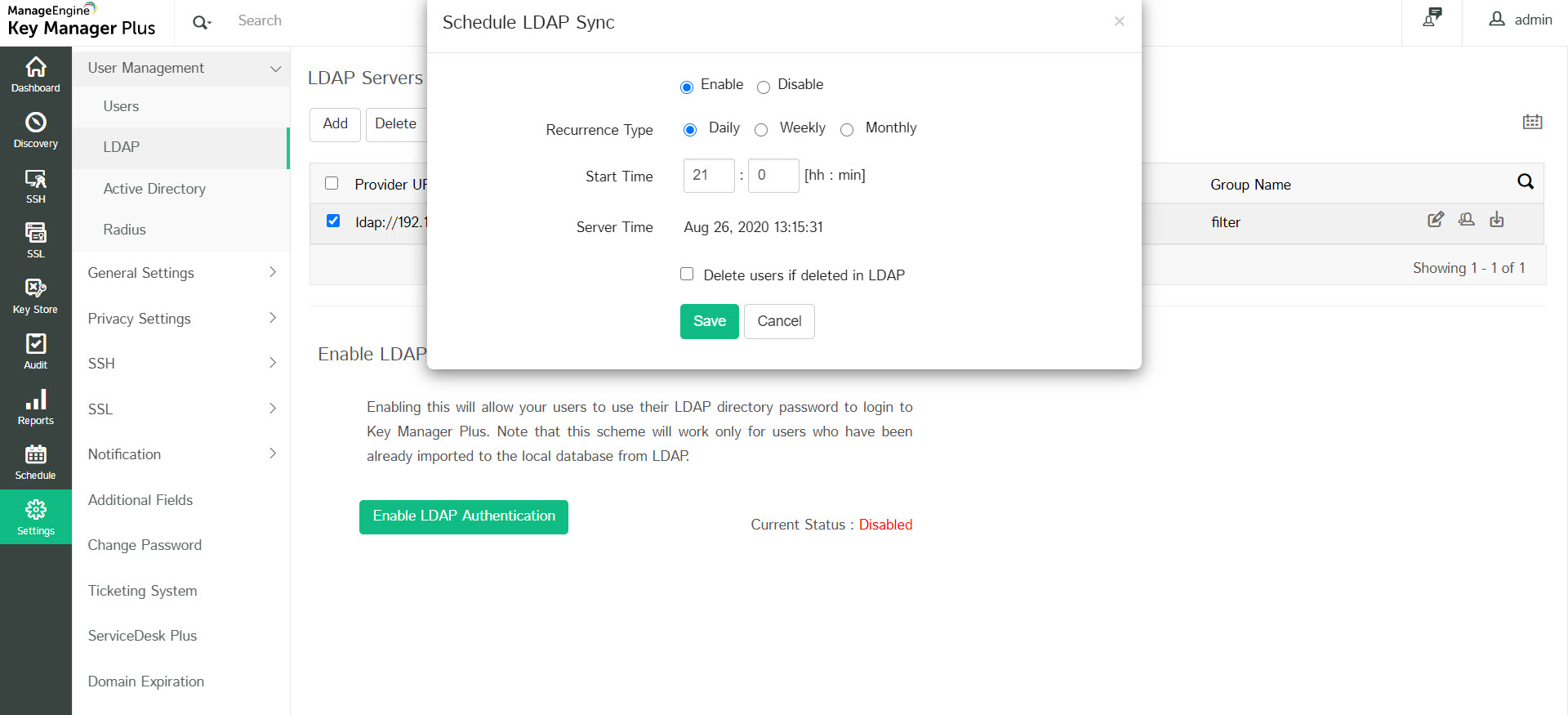Choose the Weekly recurrence type
Viewport: 1568px width, 715px height.
coord(761,130)
